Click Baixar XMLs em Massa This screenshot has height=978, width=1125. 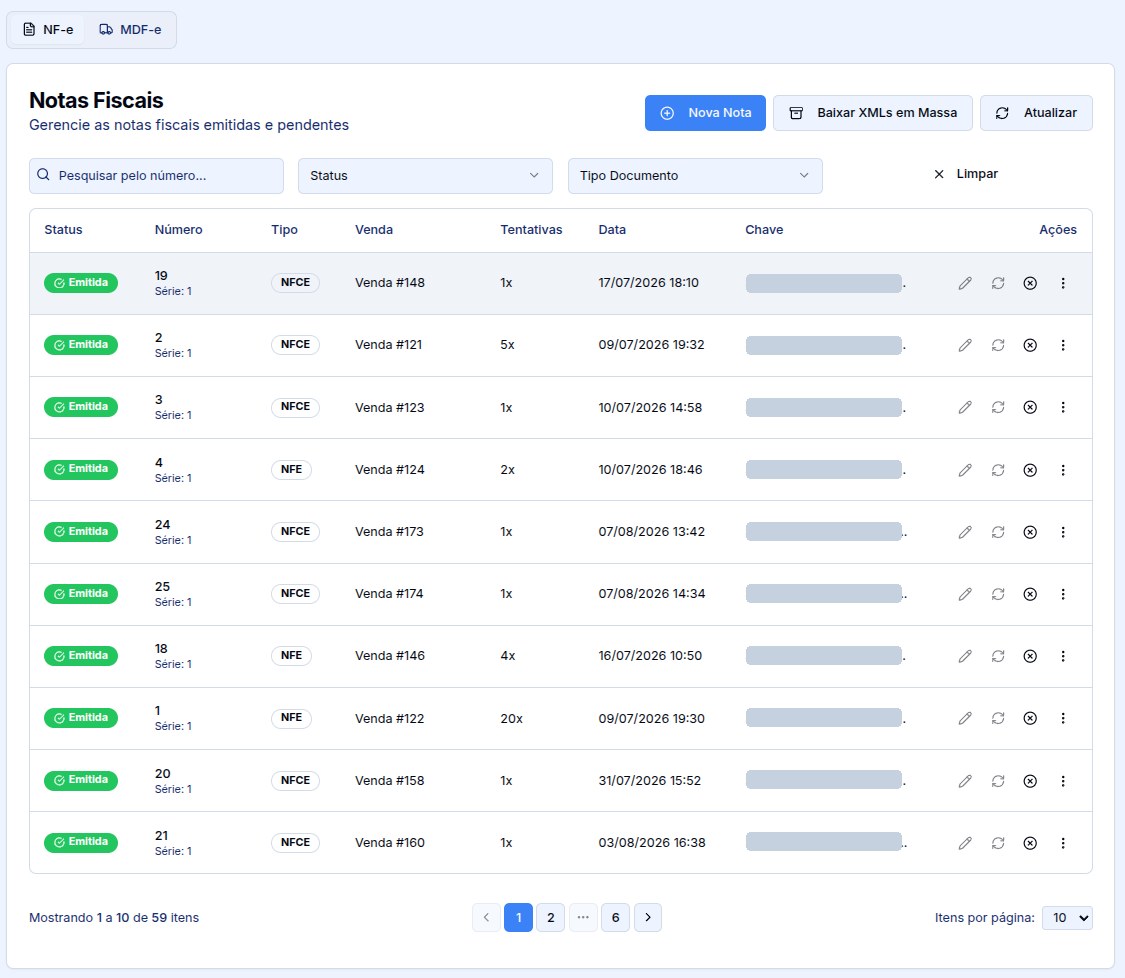pyautogui.click(x=872, y=113)
